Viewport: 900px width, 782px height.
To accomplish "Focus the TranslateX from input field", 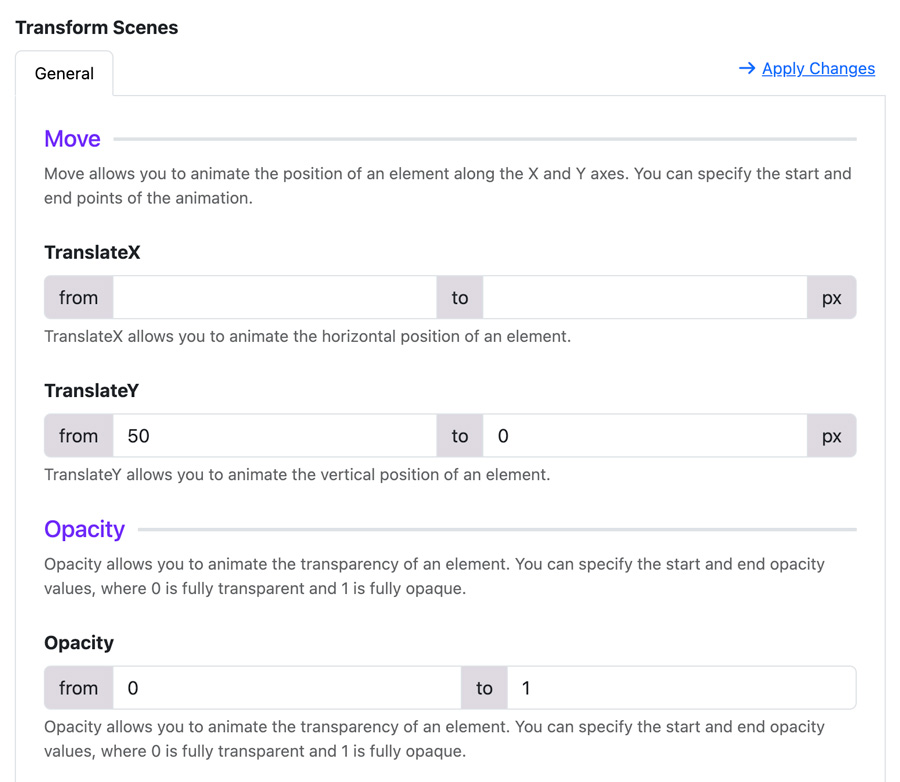I will click(x=275, y=297).
